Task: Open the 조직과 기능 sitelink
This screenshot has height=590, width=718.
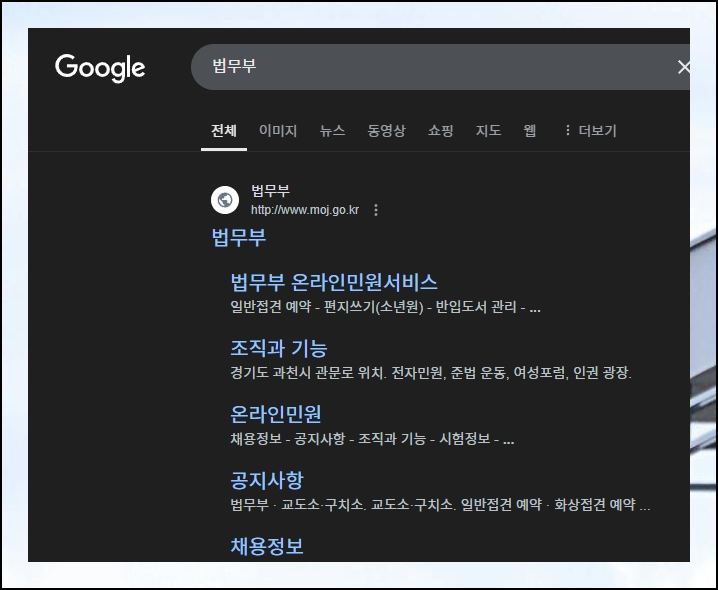Action: [x=278, y=348]
